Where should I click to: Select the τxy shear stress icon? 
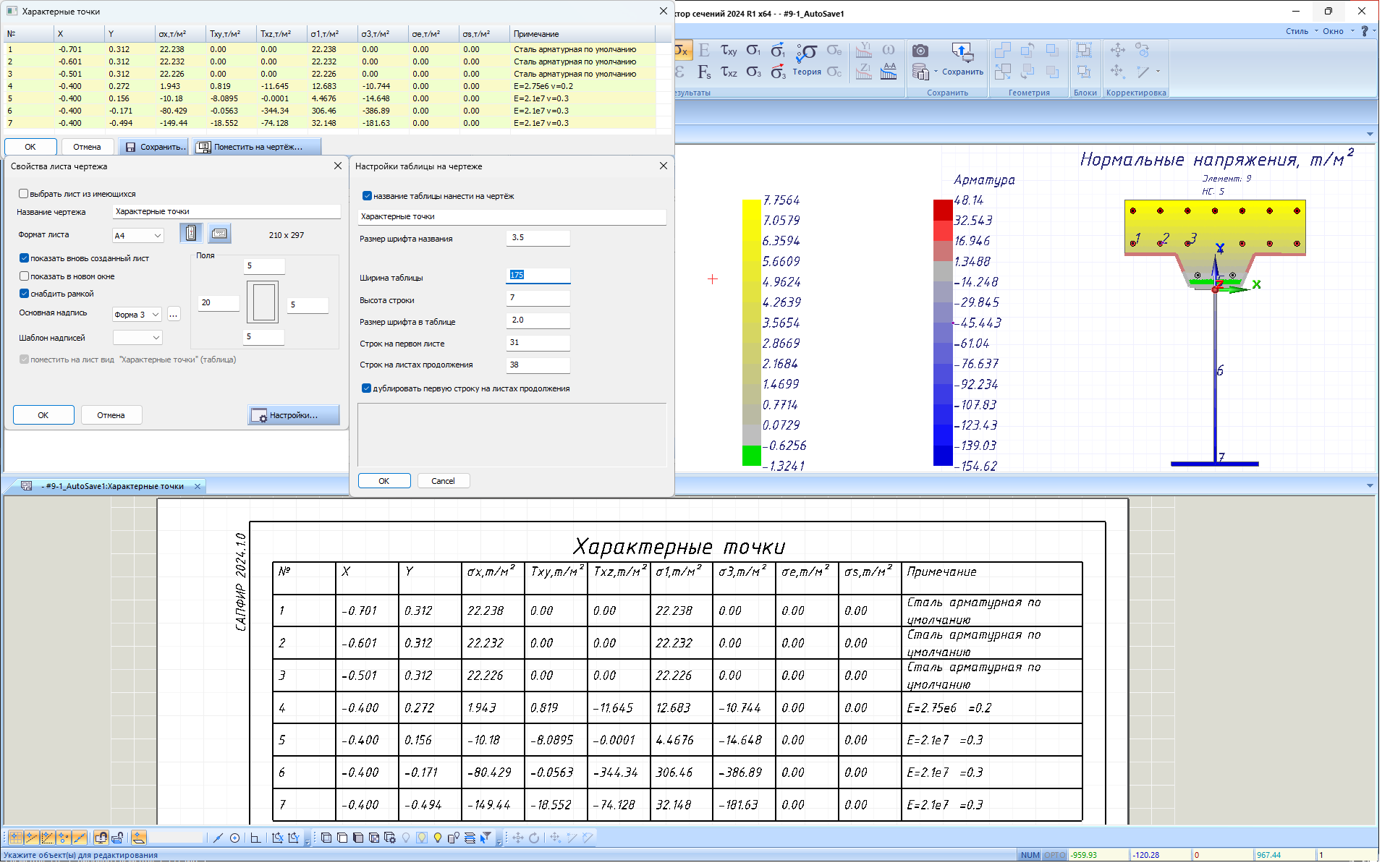pos(729,51)
